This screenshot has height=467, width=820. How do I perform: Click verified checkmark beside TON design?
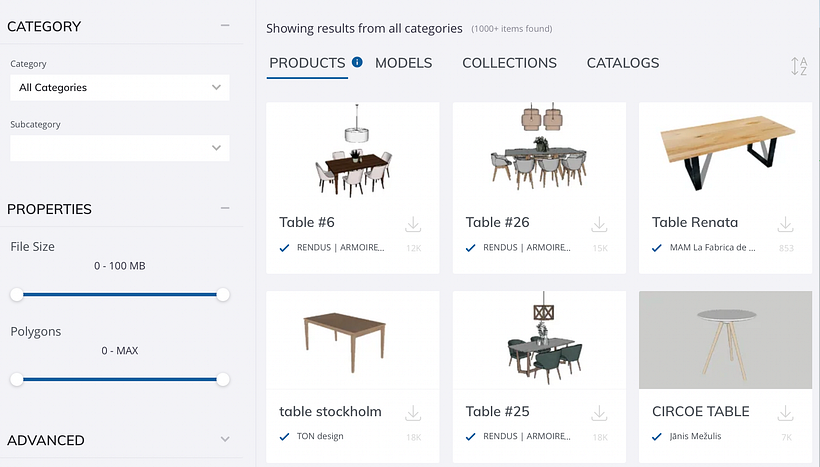[x=284, y=437]
